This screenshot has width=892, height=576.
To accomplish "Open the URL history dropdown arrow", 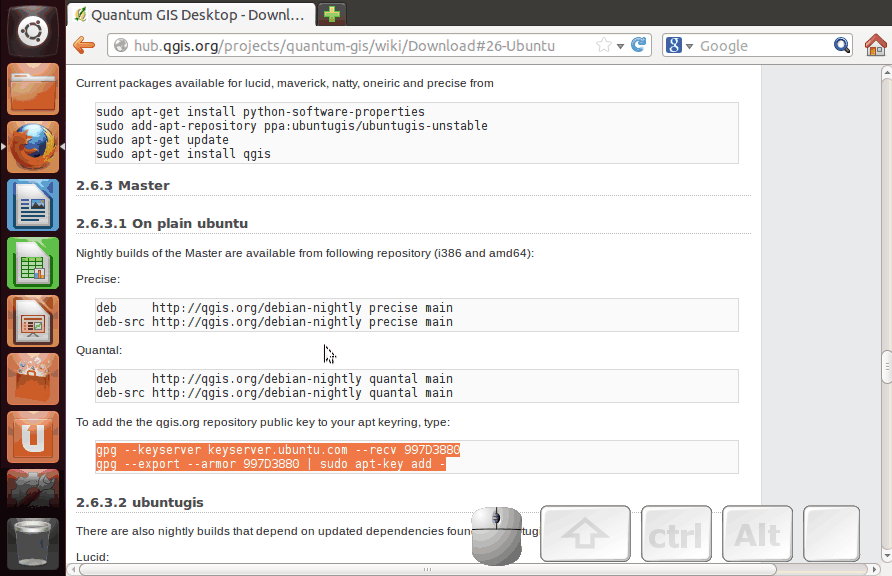I will (x=620, y=46).
